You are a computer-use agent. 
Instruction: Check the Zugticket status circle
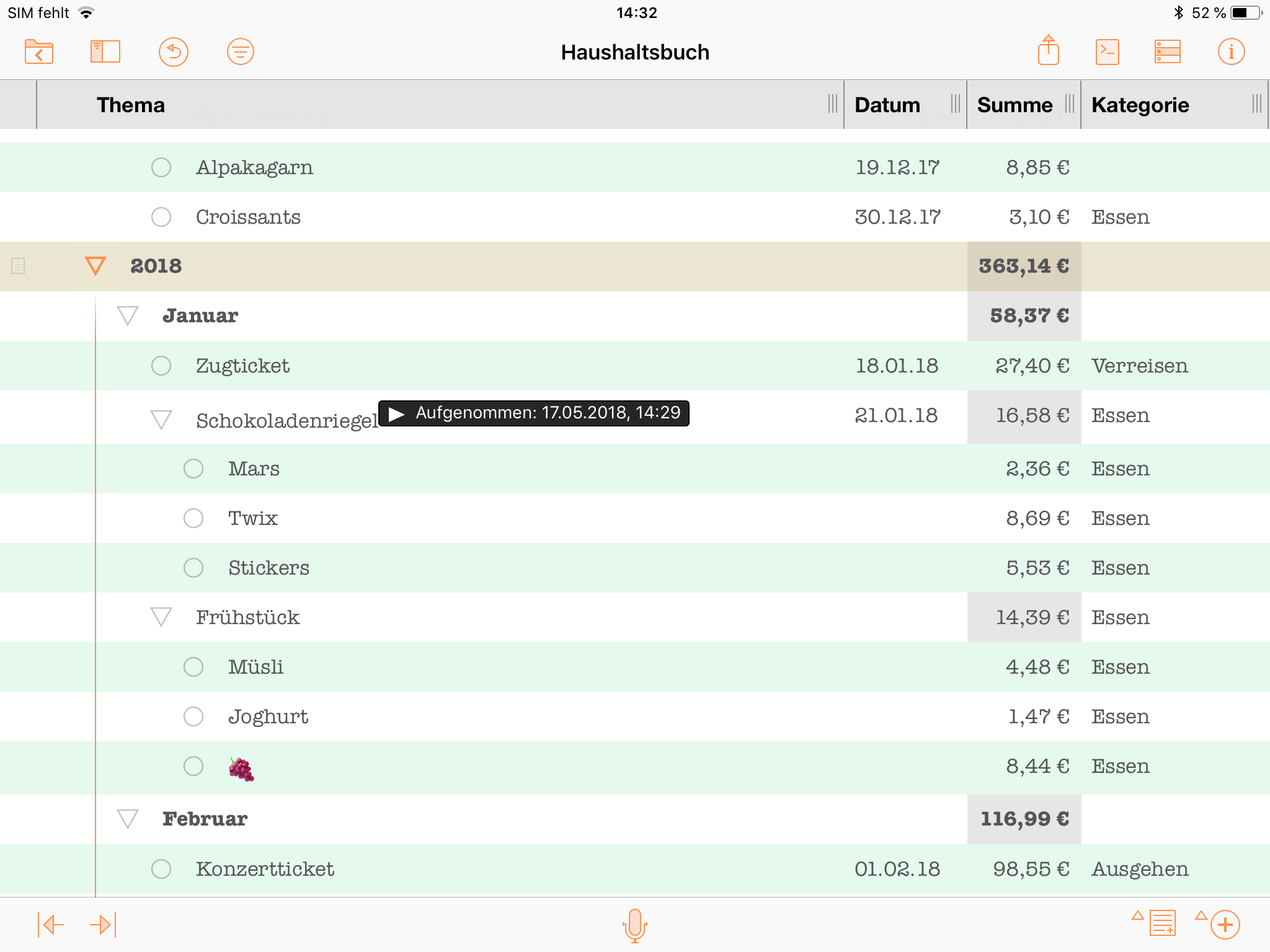tap(161, 366)
